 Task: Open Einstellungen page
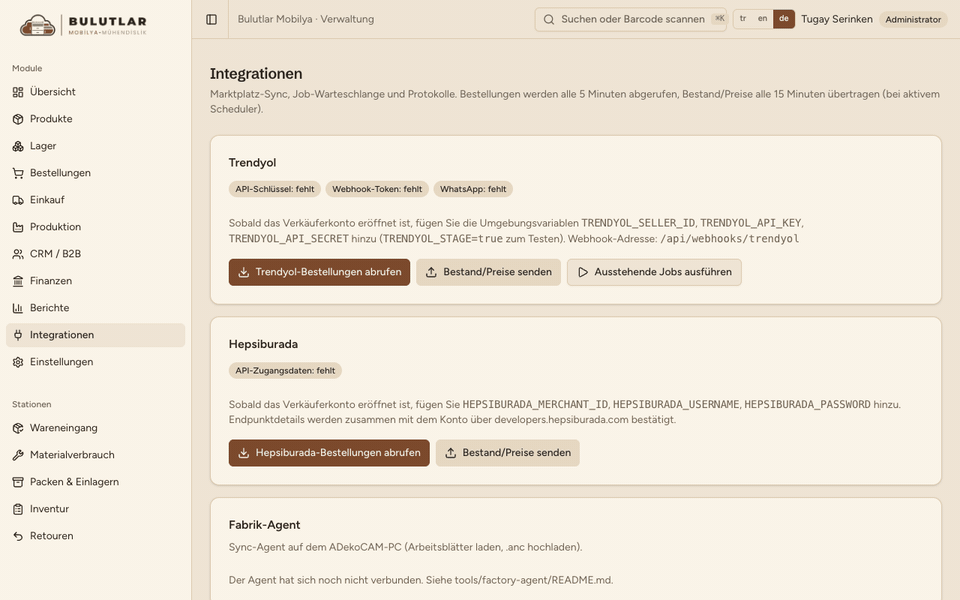[96, 362]
